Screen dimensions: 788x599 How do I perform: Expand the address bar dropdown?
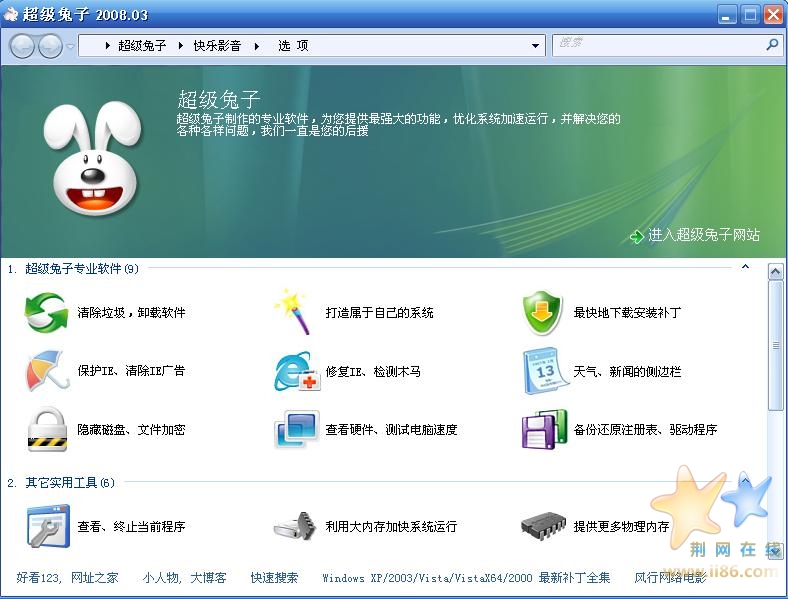tap(536, 46)
